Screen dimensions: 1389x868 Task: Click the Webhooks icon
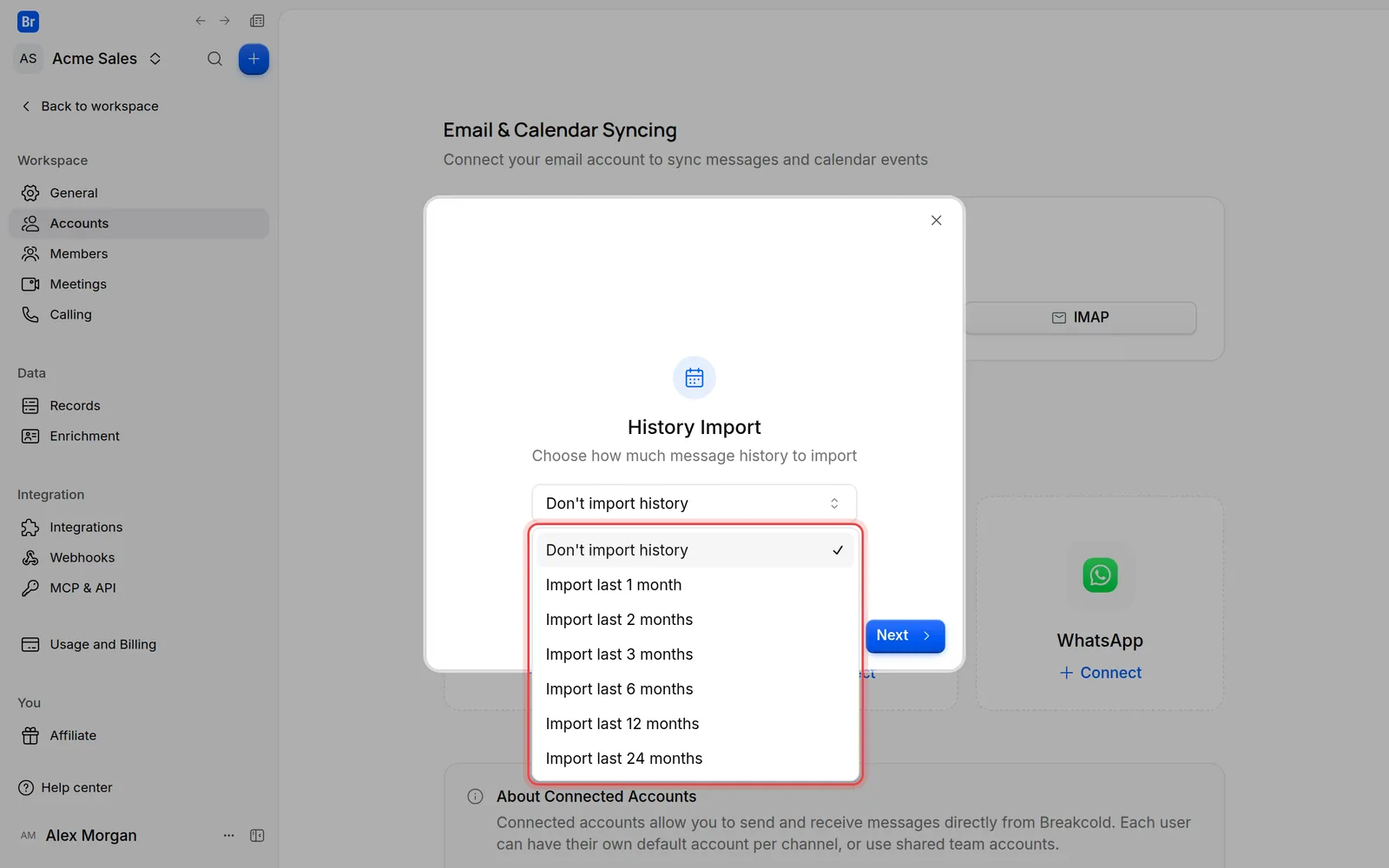pyautogui.click(x=30, y=557)
